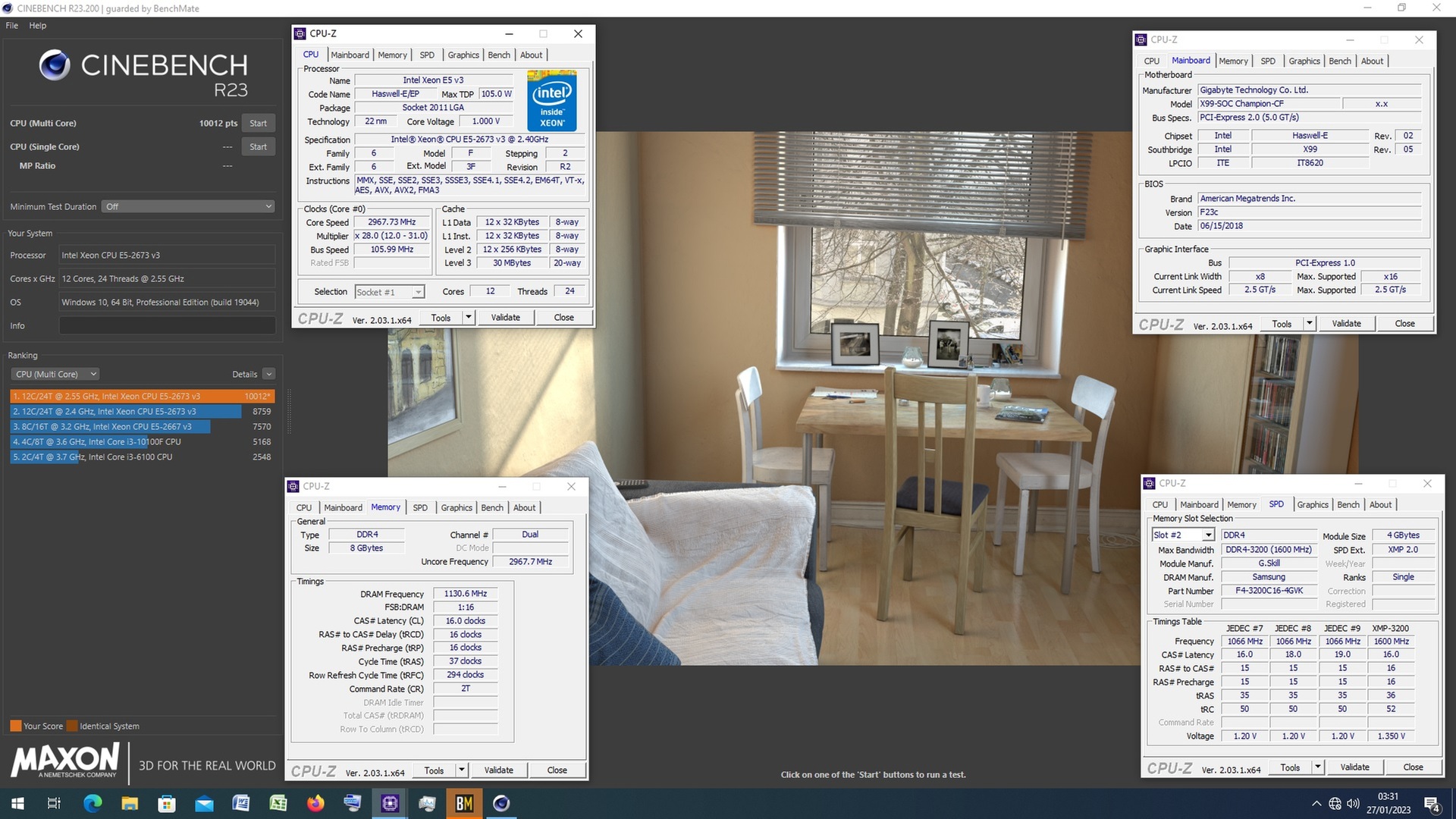Switch to Graphics tab in Mainboard window
The height and width of the screenshot is (819, 1456).
pos(1304,61)
